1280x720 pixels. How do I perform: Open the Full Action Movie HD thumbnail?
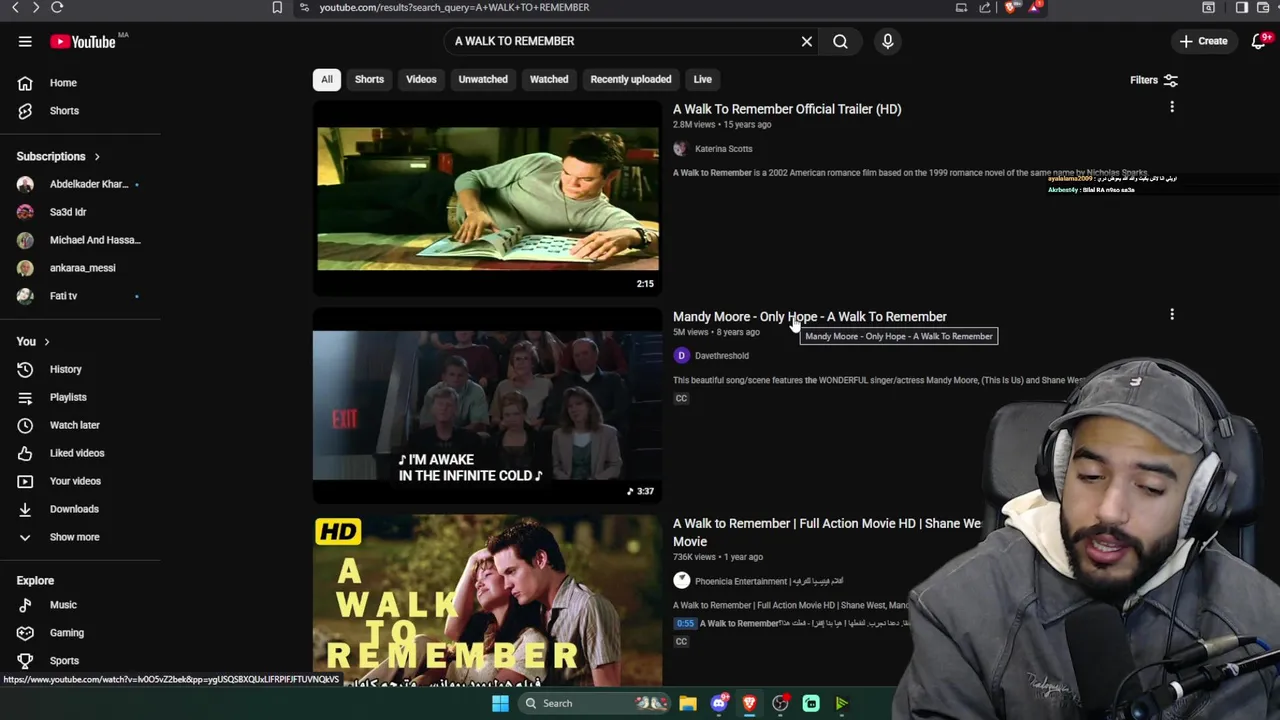tap(487, 600)
